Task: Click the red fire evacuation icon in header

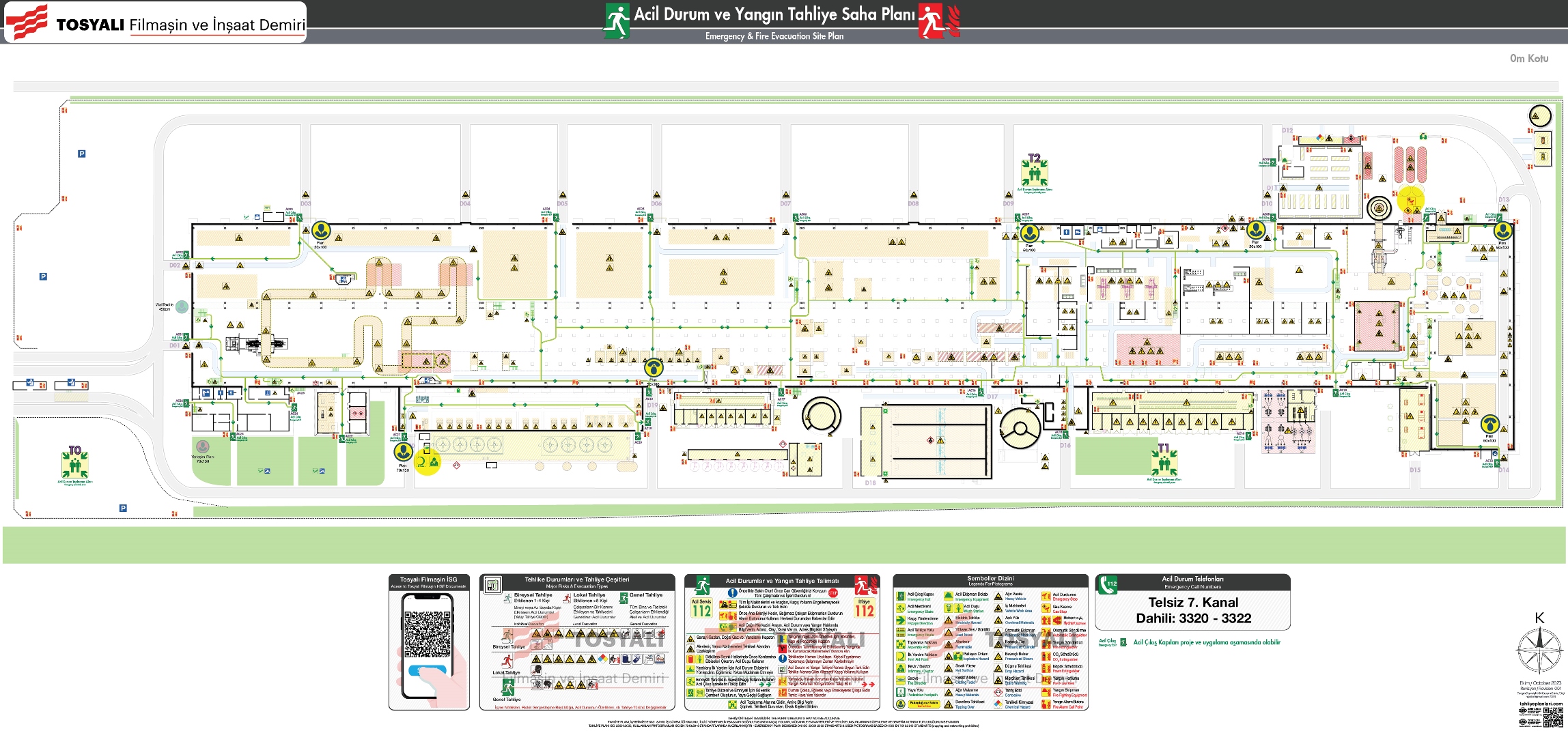Action: 933,20
